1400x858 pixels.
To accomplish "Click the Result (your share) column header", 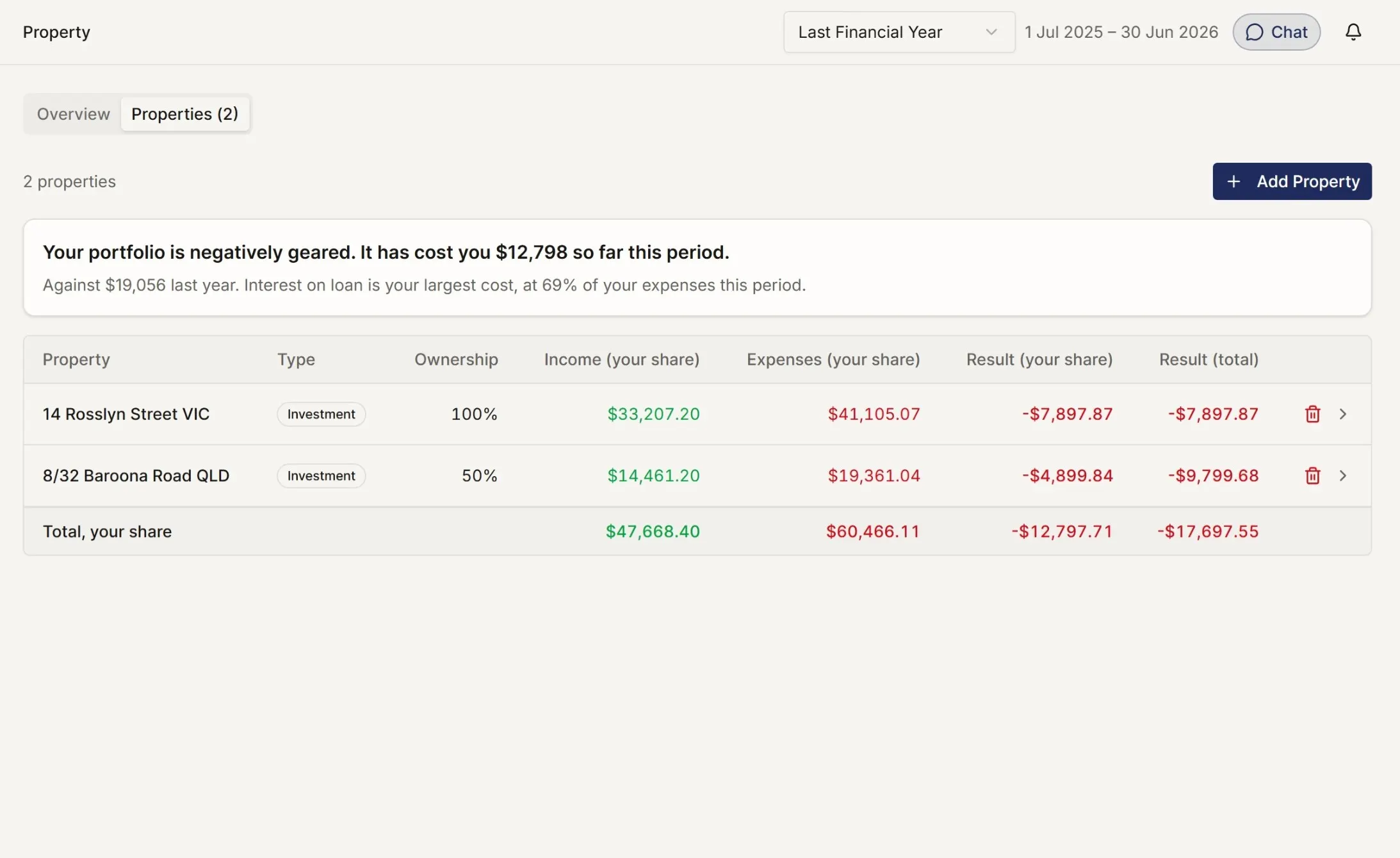I will [x=1039, y=359].
